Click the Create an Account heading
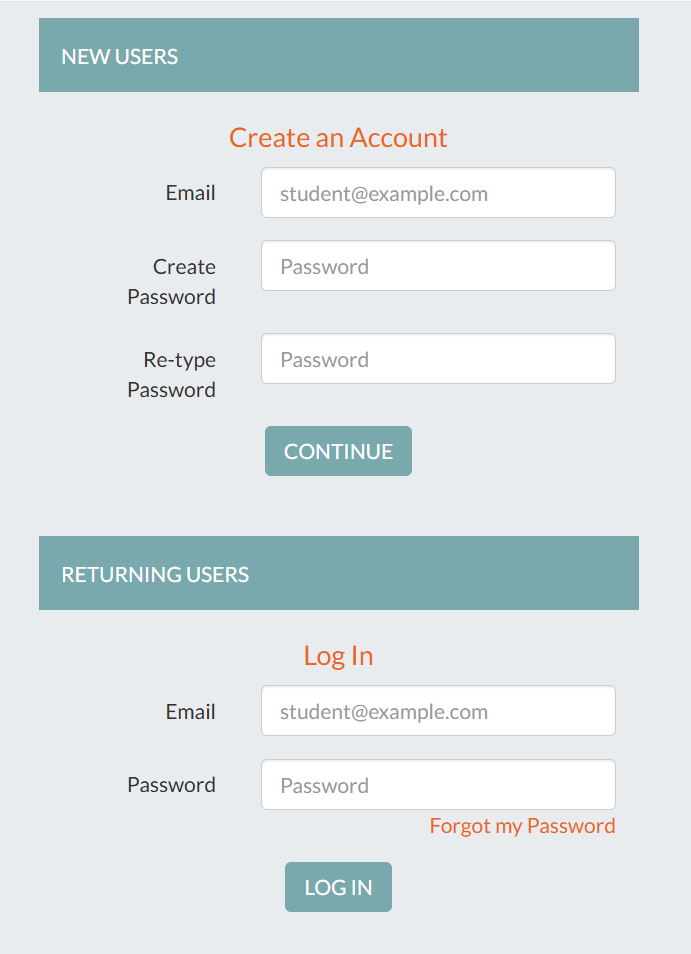Image resolution: width=691 pixels, height=954 pixels. coord(338,137)
